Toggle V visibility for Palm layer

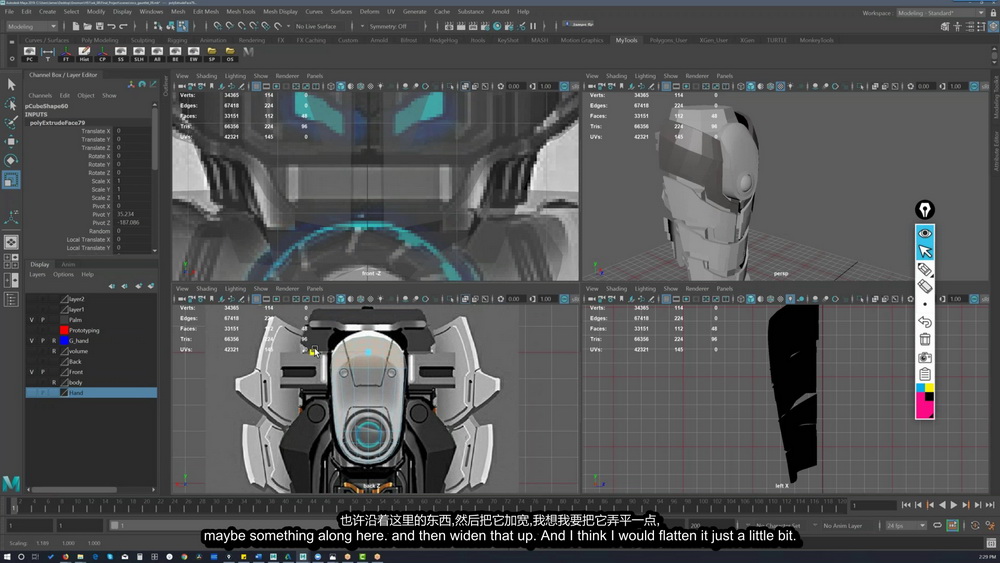point(31,320)
